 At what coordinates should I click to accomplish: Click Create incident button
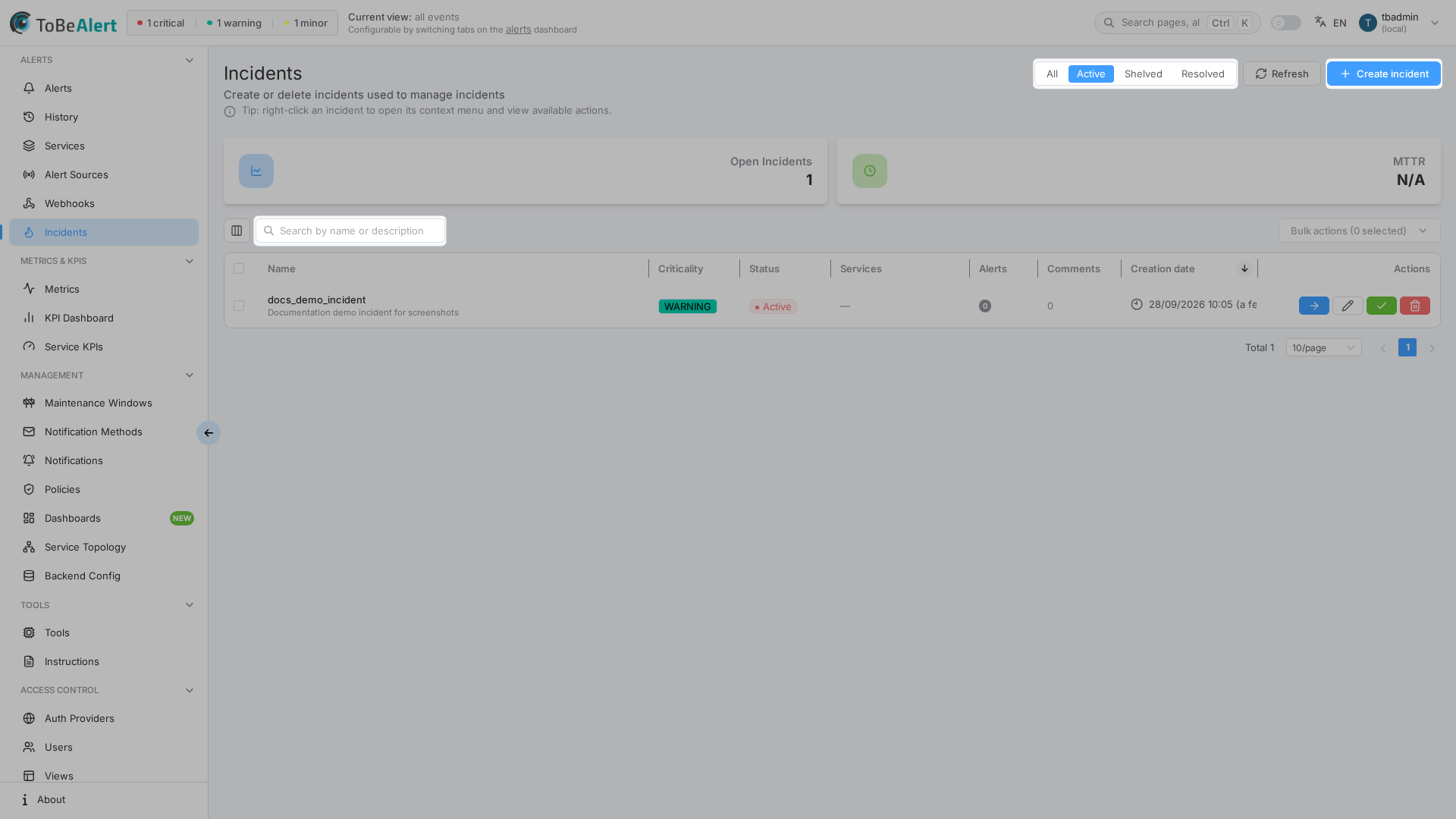[1383, 74]
